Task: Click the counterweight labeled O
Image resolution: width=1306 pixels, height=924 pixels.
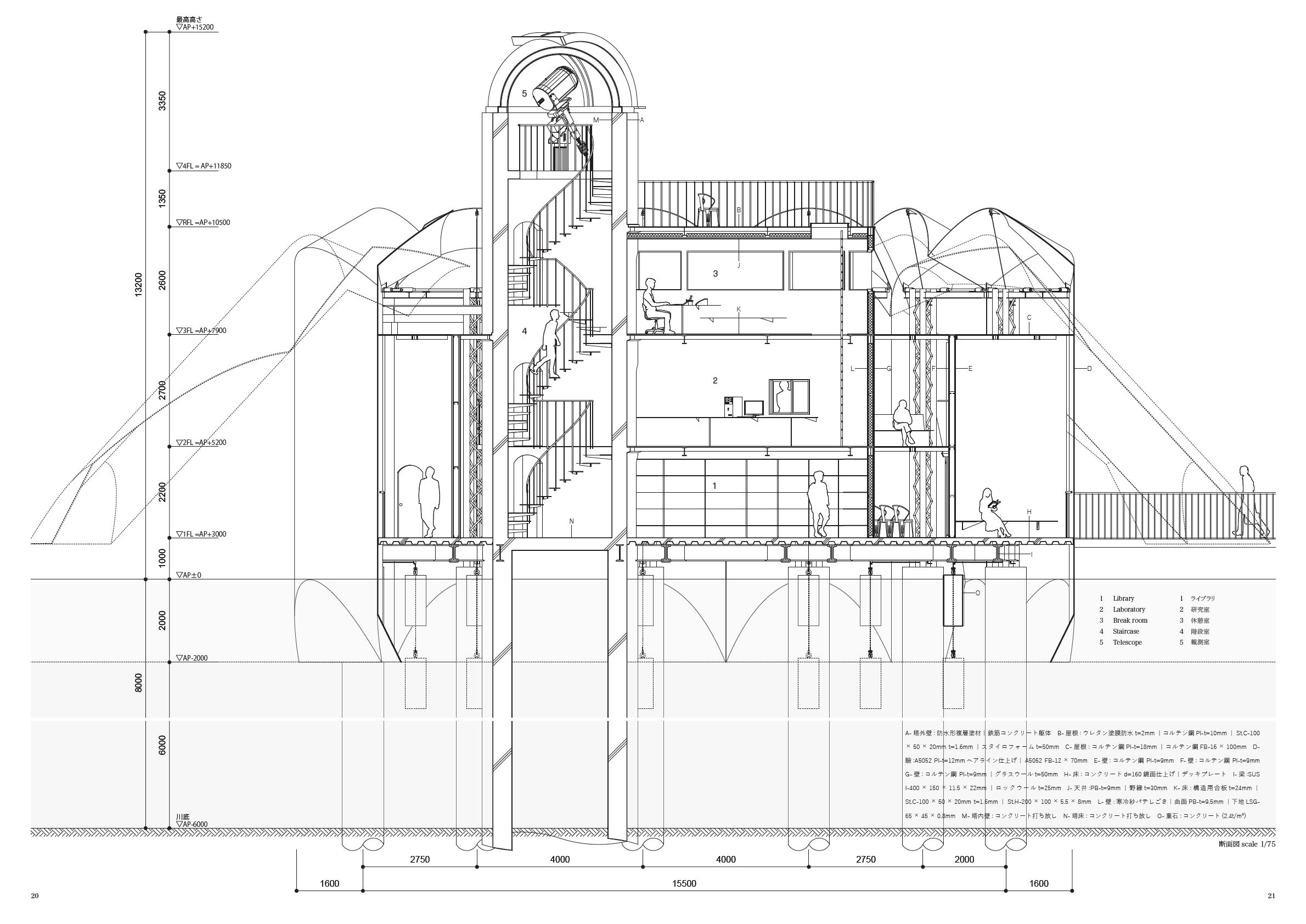Action: click(x=953, y=601)
